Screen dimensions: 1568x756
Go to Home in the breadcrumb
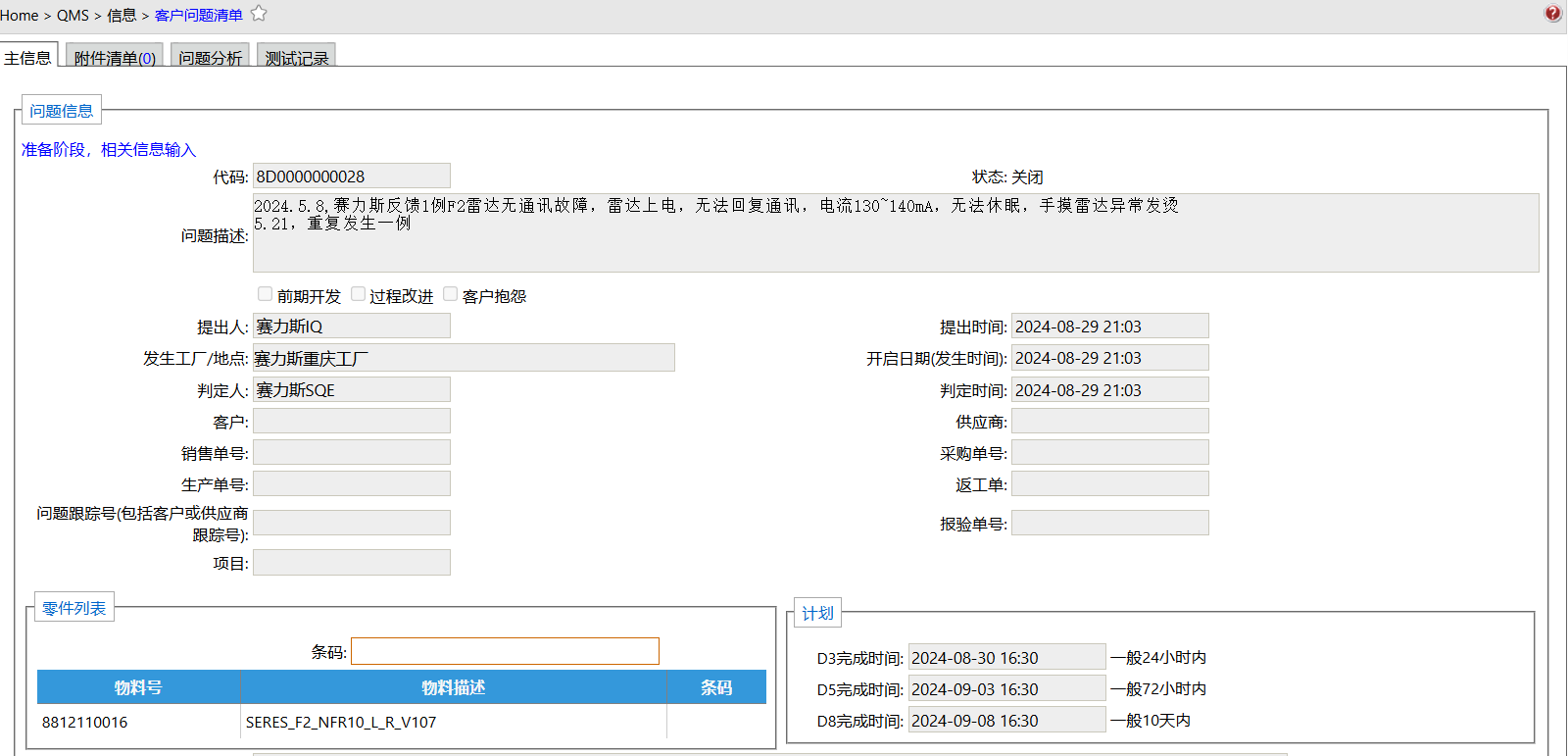20,16
